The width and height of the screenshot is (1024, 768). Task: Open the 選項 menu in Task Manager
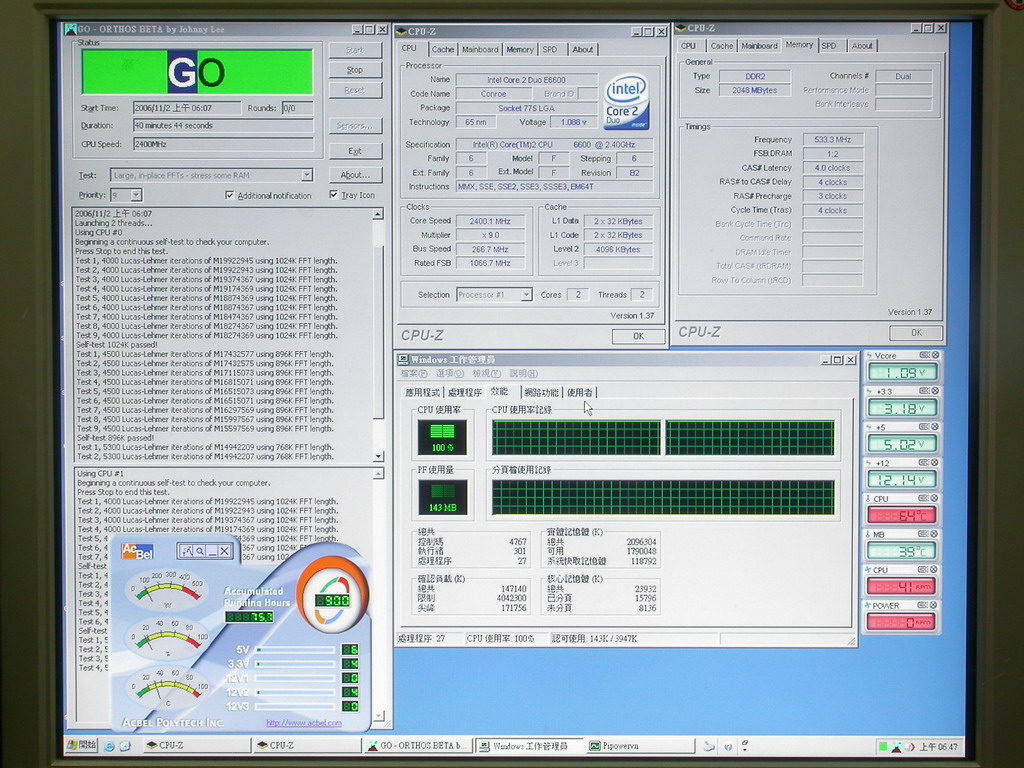pos(449,374)
